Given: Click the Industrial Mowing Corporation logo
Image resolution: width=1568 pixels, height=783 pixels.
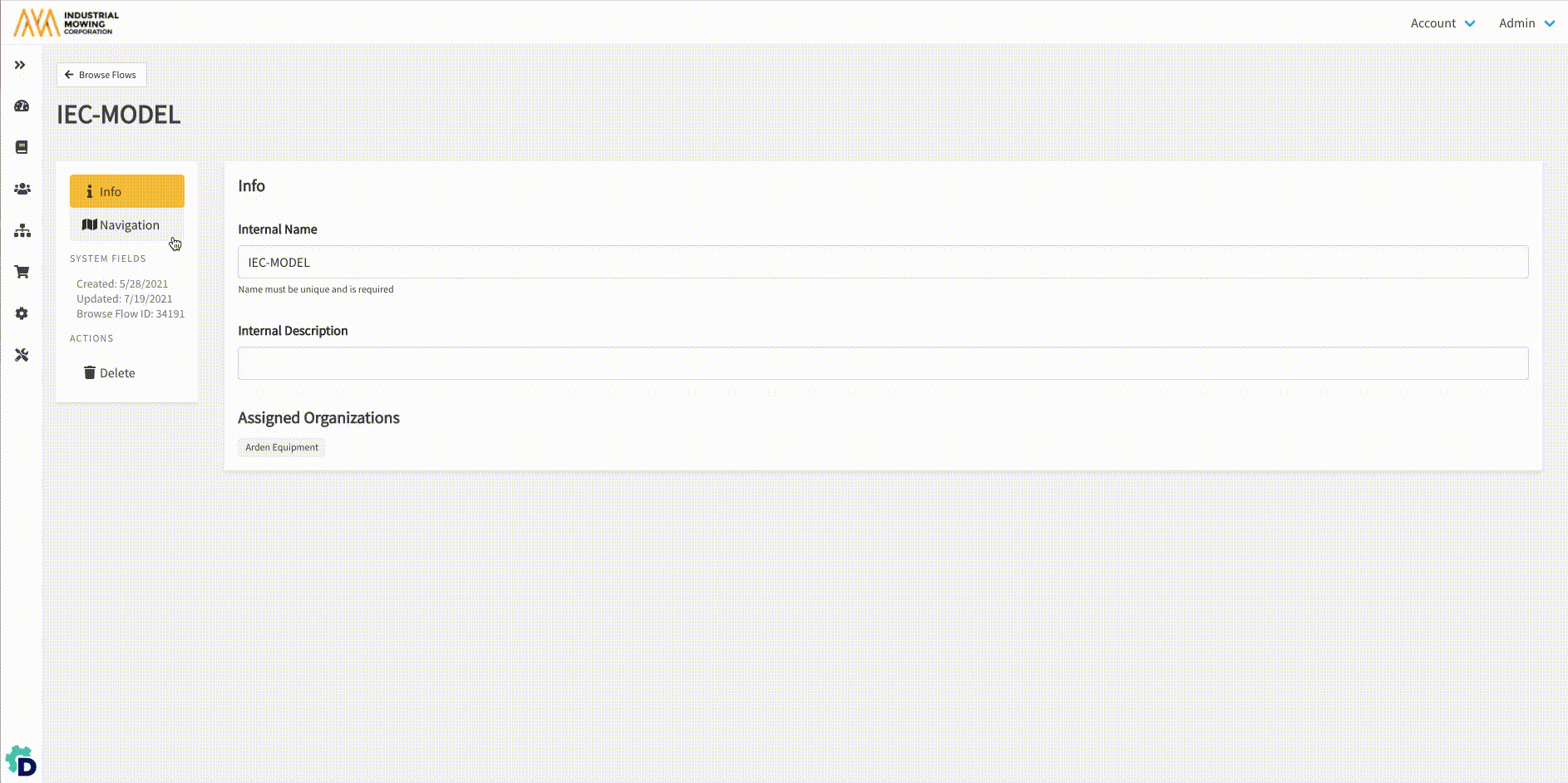Looking at the screenshot, I should pos(67,22).
